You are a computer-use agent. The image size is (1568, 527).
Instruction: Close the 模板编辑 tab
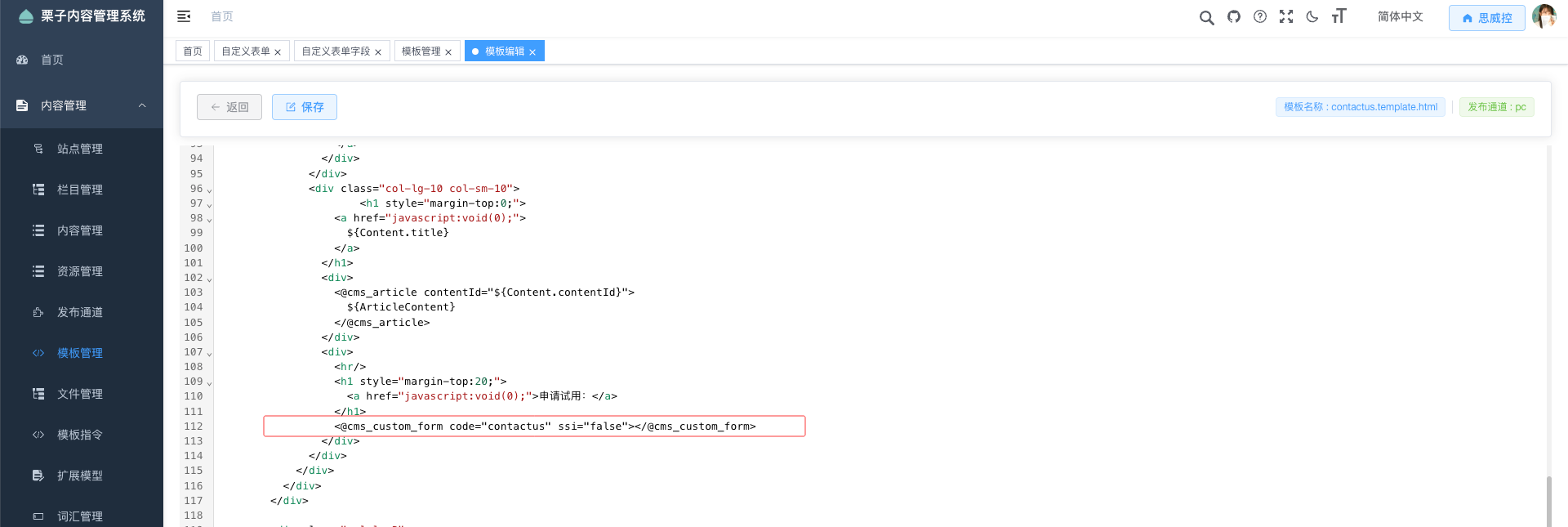tap(532, 52)
